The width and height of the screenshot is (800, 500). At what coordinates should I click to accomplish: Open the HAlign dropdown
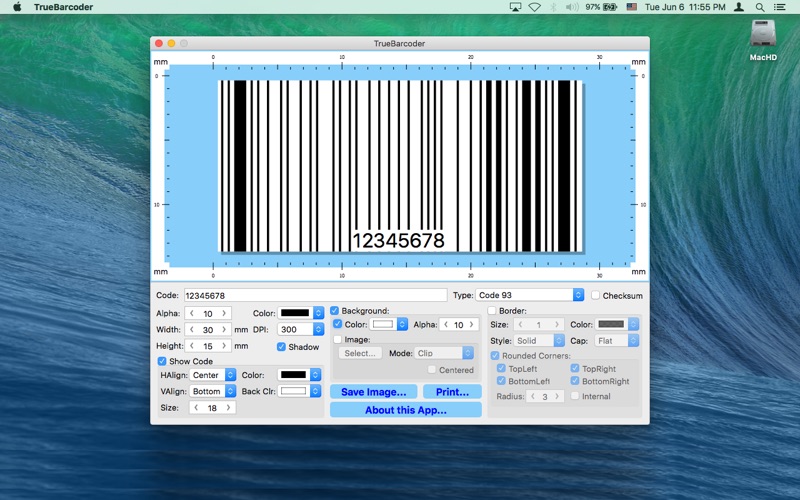click(x=212, y=375)
